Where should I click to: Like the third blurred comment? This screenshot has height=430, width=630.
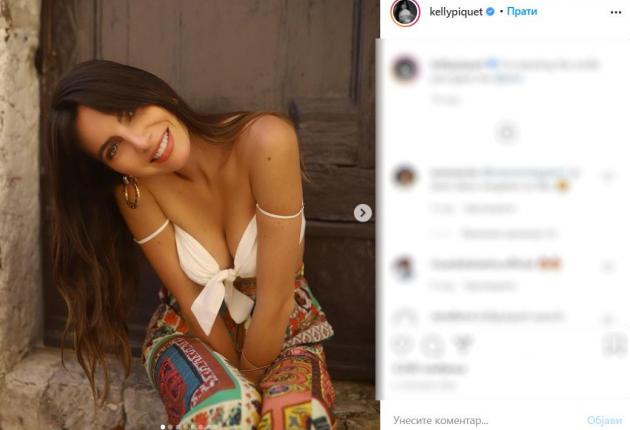tap(608, 266)
